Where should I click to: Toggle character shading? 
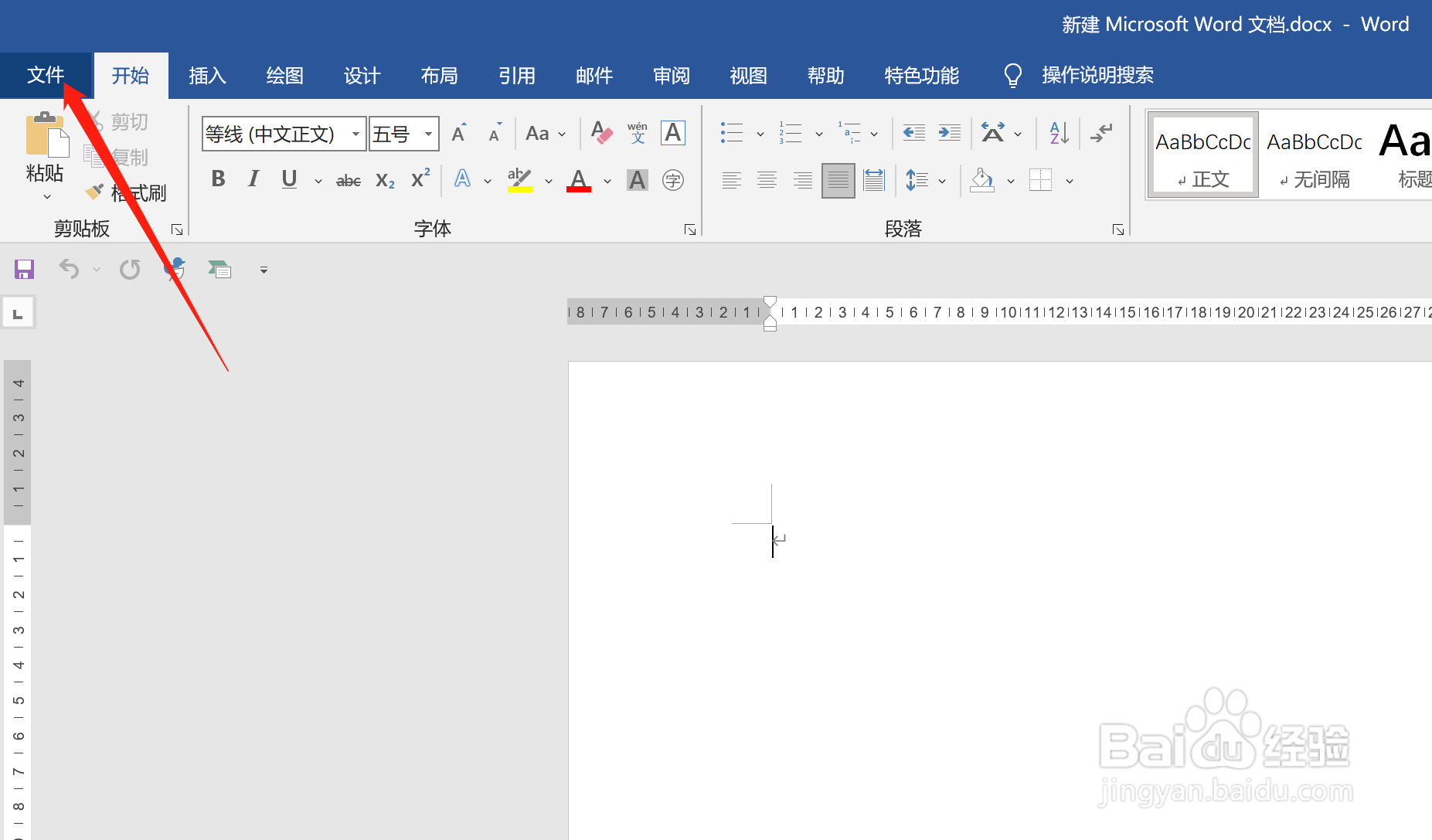pos(638,180)
